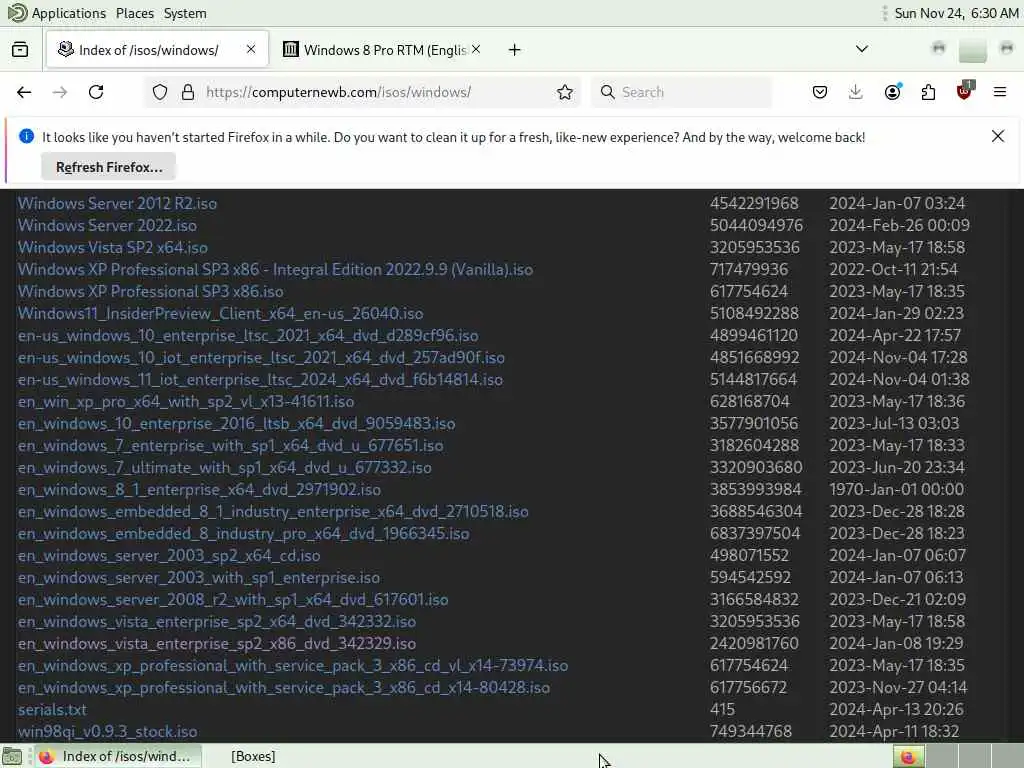This screenshot has height=768, width=1024.
Task: Switch to Boxes taskbar window
Action: click(253, 756)
